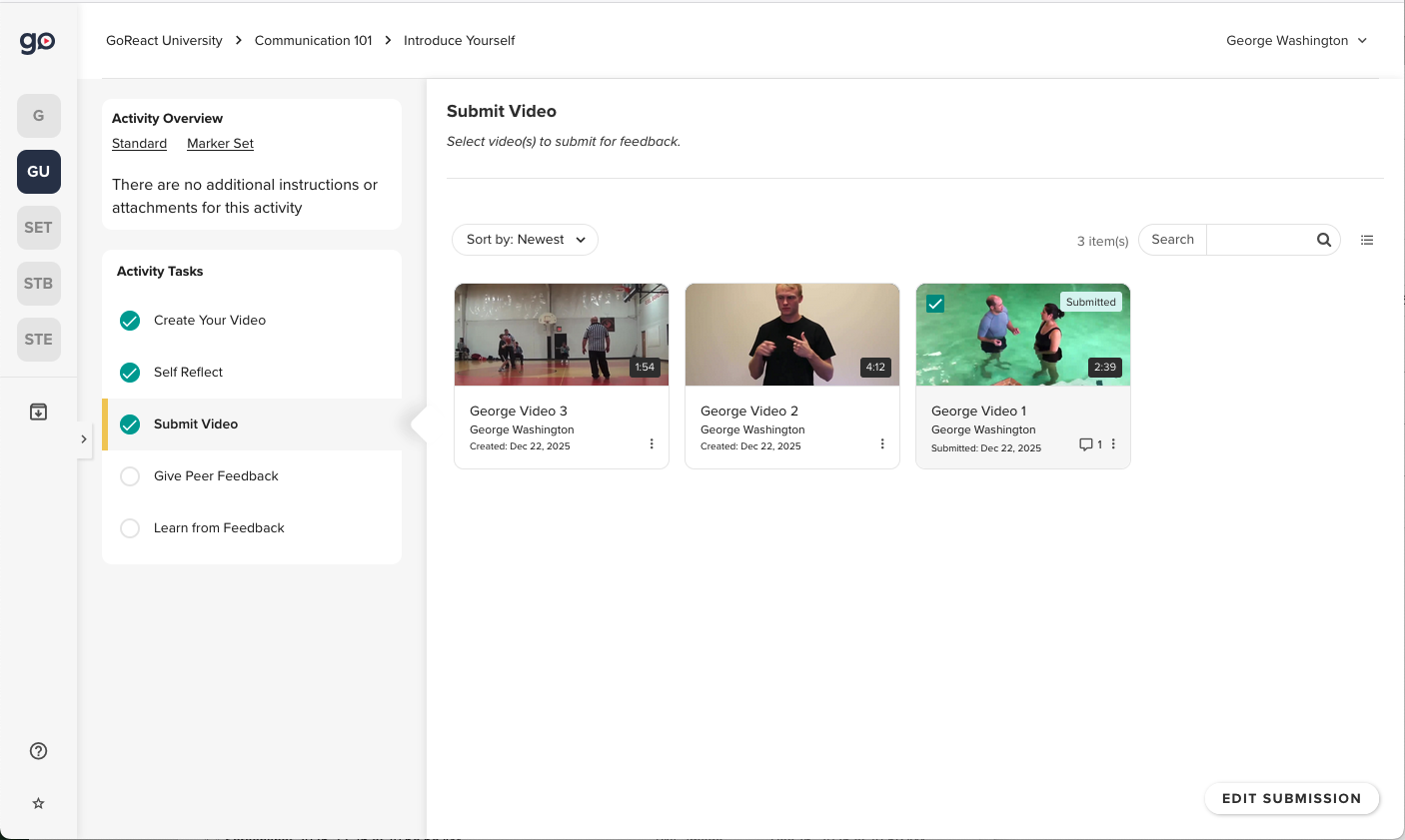Select the STB avatar in the left rail

pyautogui.click(x=38, y=283)
